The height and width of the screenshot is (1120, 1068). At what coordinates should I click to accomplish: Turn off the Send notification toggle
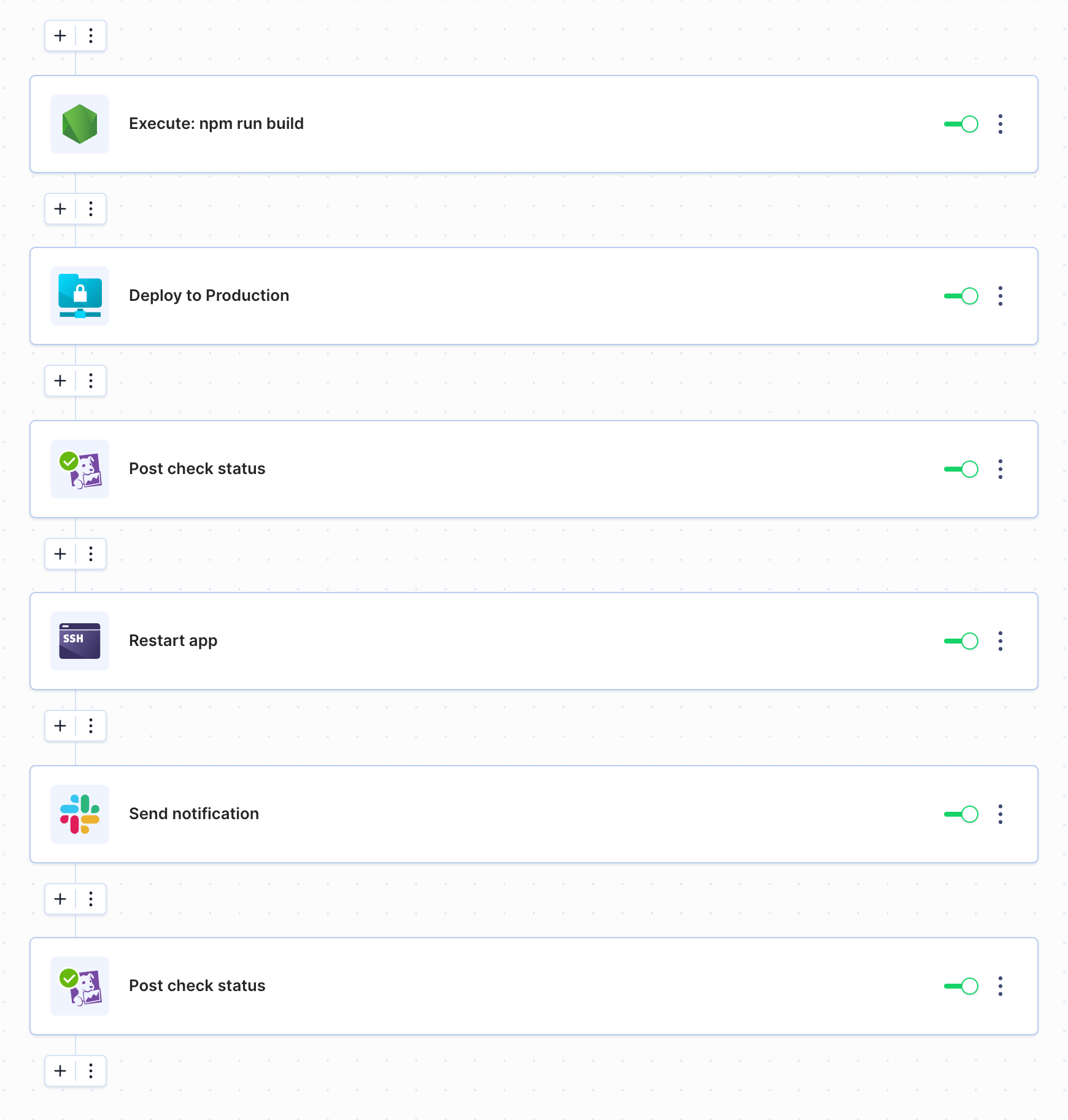pos(961,814)
